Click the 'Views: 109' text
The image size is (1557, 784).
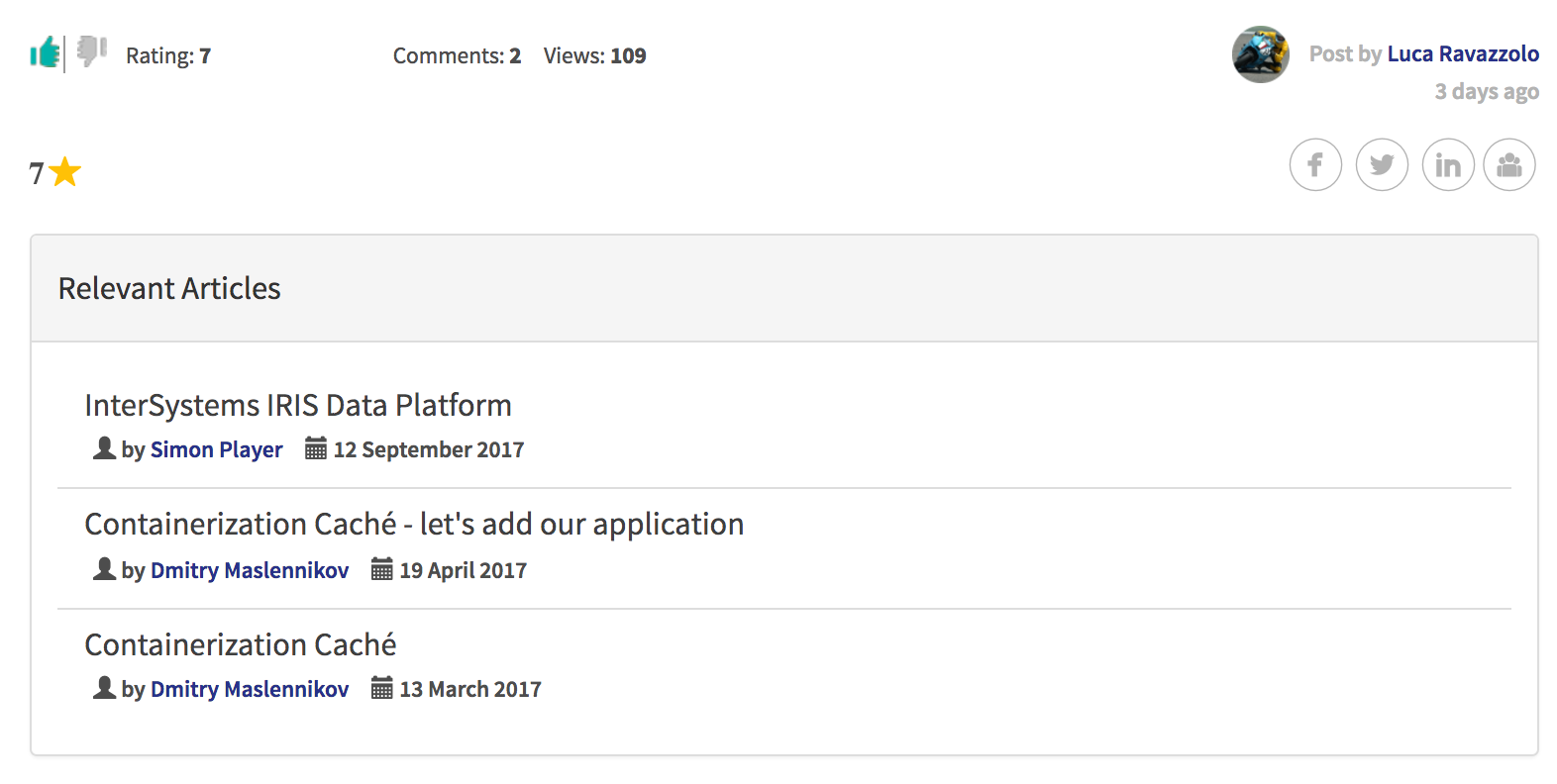tap(594, 56)
